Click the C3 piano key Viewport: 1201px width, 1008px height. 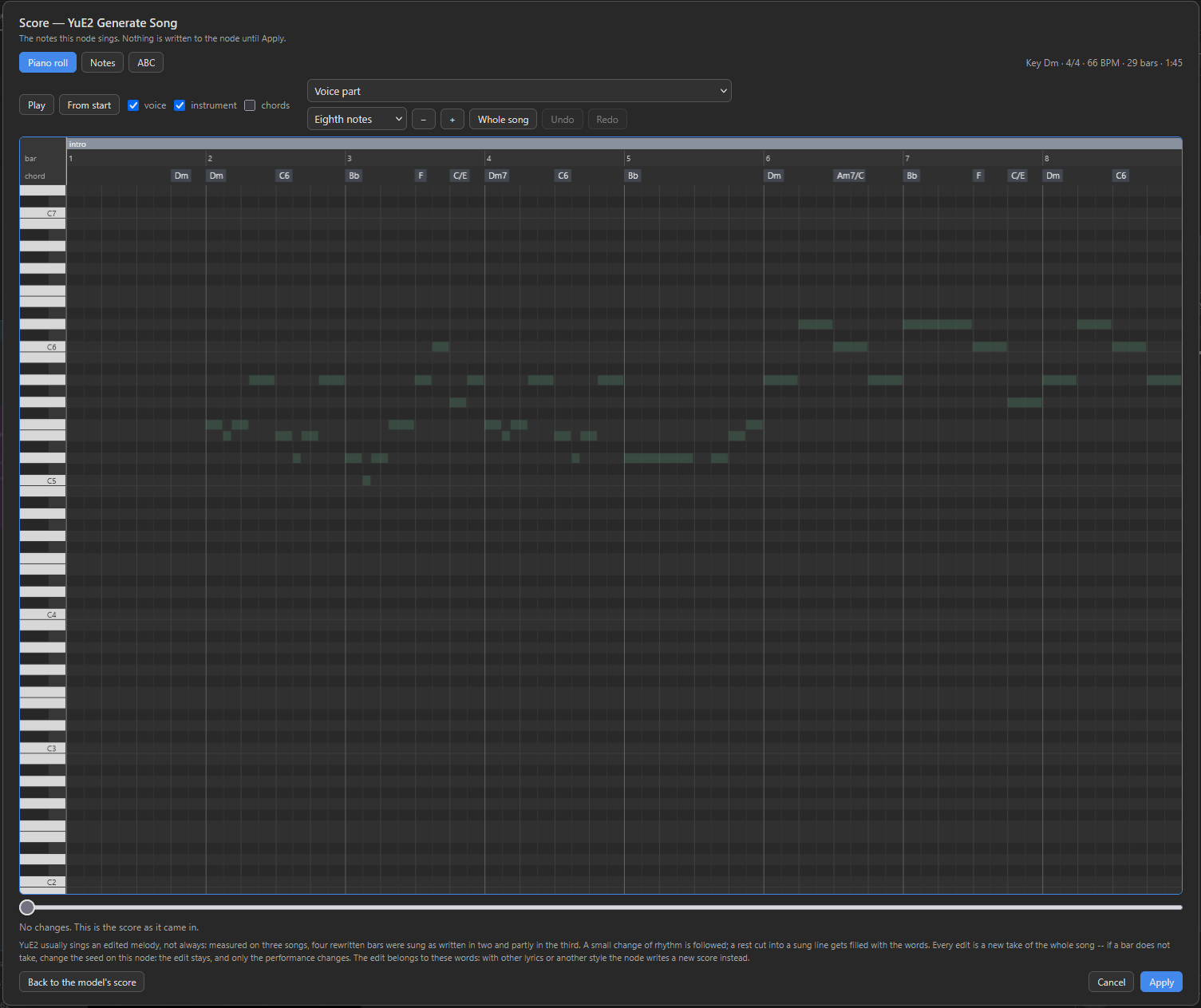click(x=43, y=749)
